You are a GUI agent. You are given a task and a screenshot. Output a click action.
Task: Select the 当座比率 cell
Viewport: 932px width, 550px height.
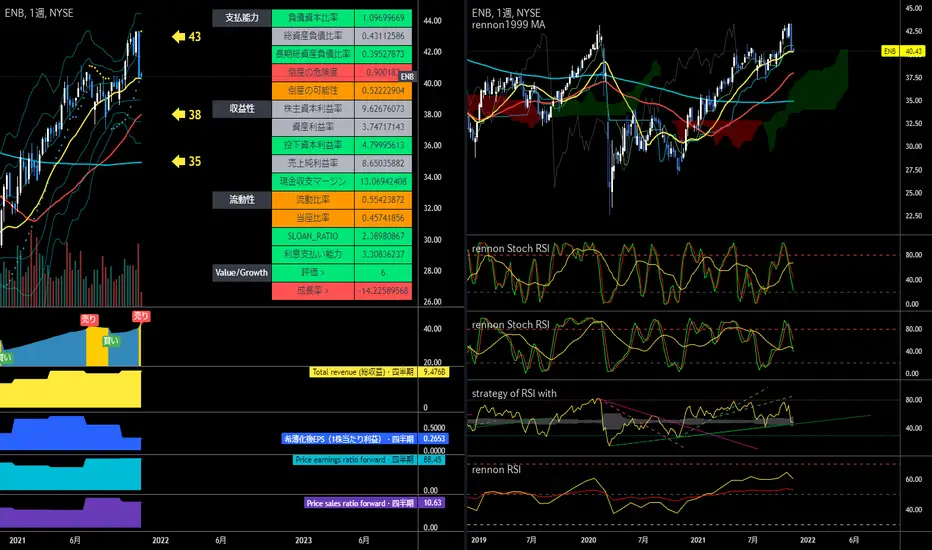[313, 218]
